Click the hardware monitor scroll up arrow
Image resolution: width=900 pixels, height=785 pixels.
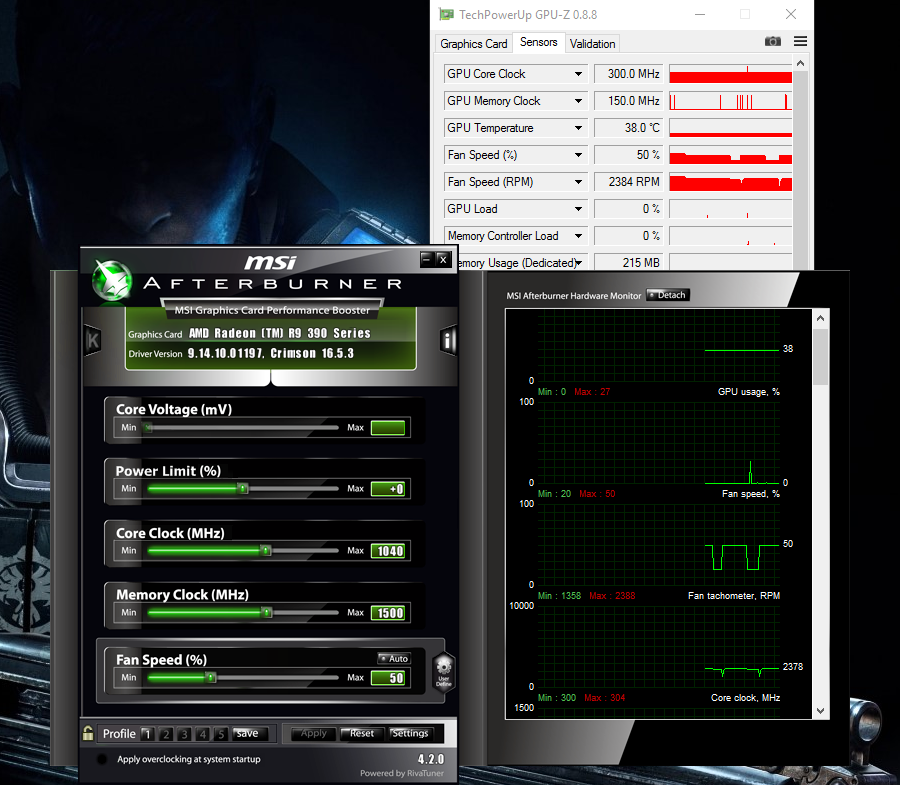[x=820, y=318]
